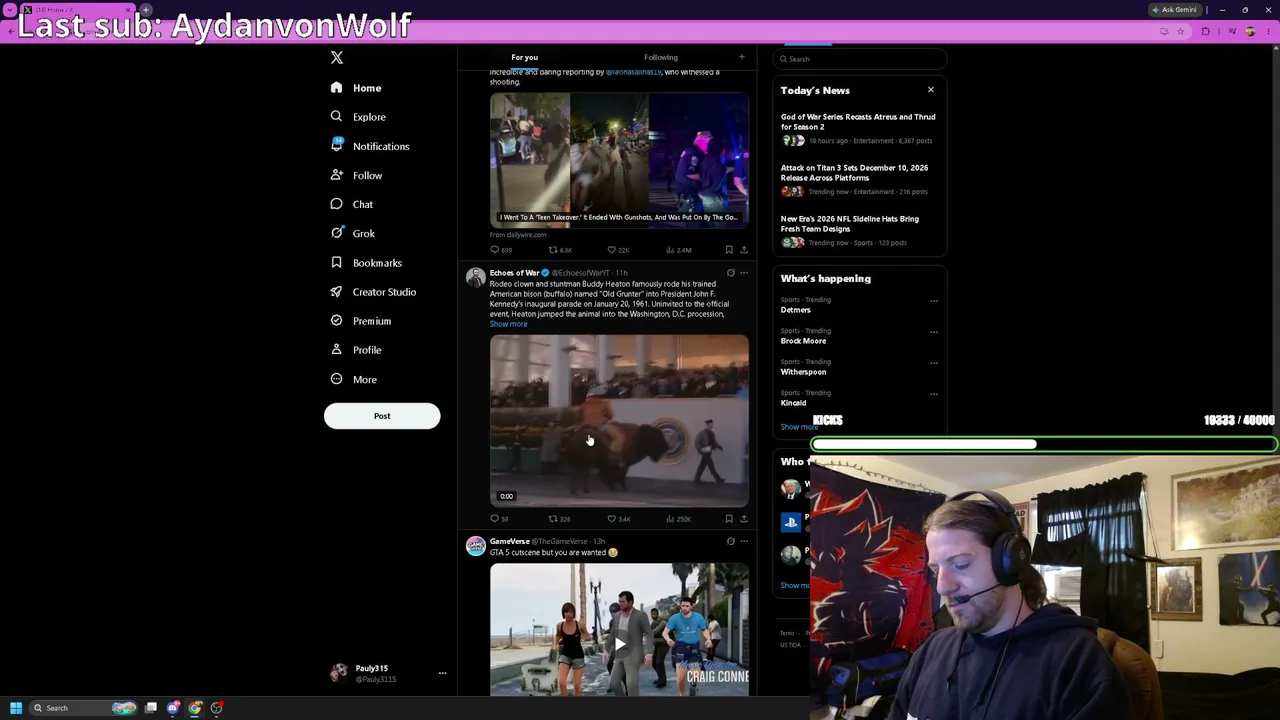Image resolution: width=1280 pixels, height=720 pixels.
Task: Open Windows Start menu
Action: click(16, 708)
